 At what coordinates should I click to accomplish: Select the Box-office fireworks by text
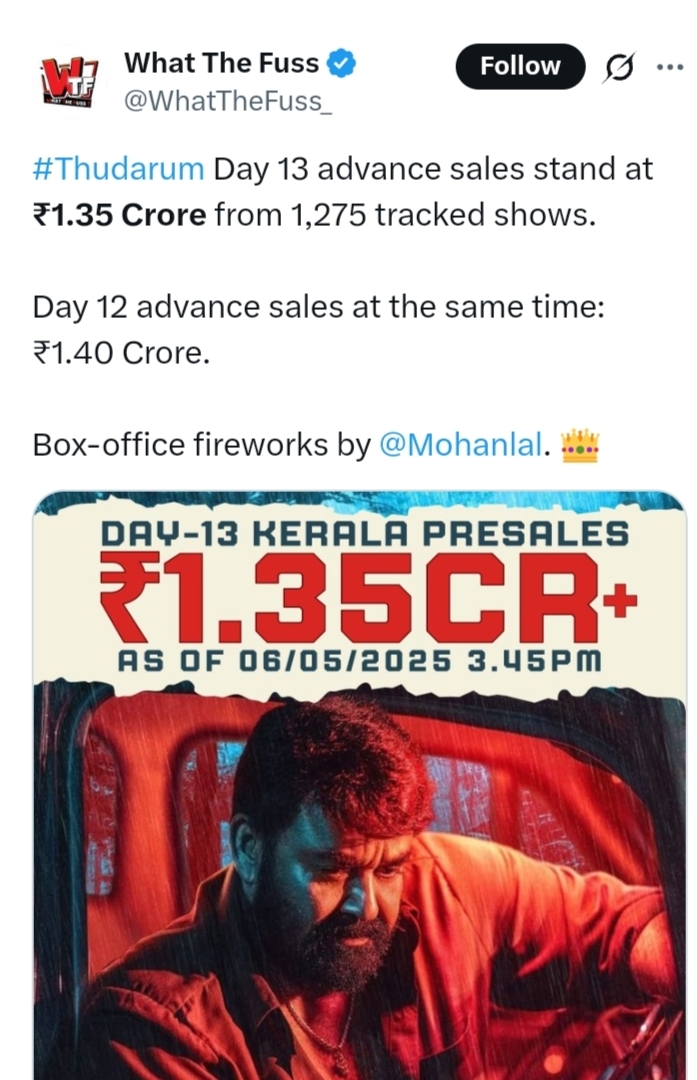202,444
